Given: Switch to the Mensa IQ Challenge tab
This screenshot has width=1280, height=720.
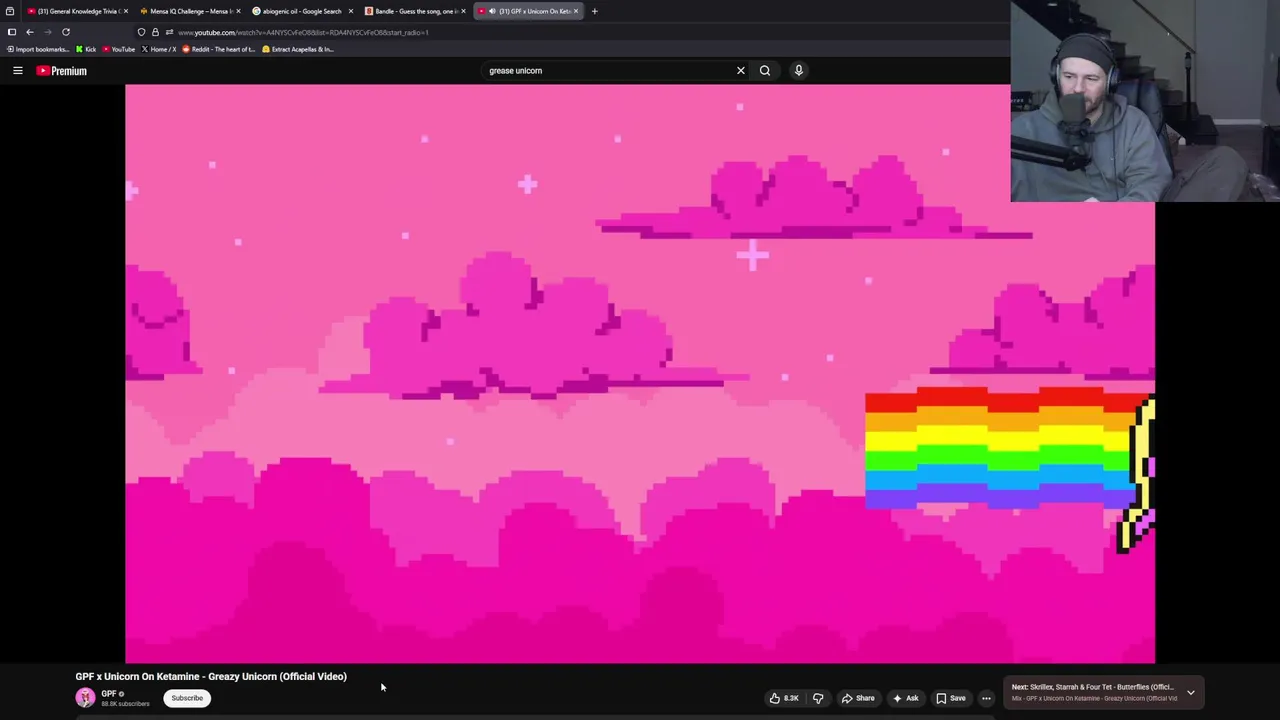Looking at the screenshot, I should coord(189,11).
